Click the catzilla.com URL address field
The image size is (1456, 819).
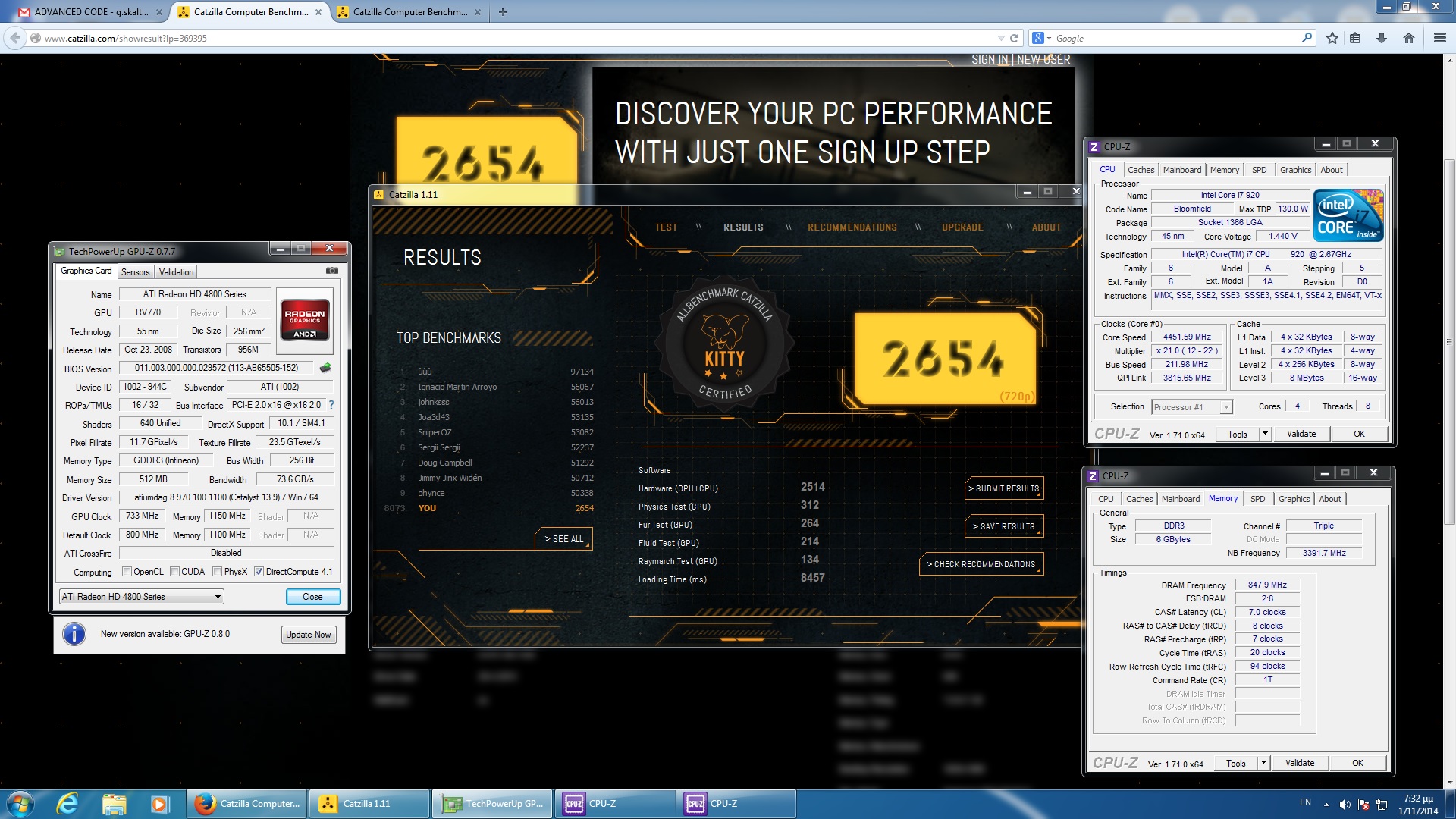coord(516,38)
